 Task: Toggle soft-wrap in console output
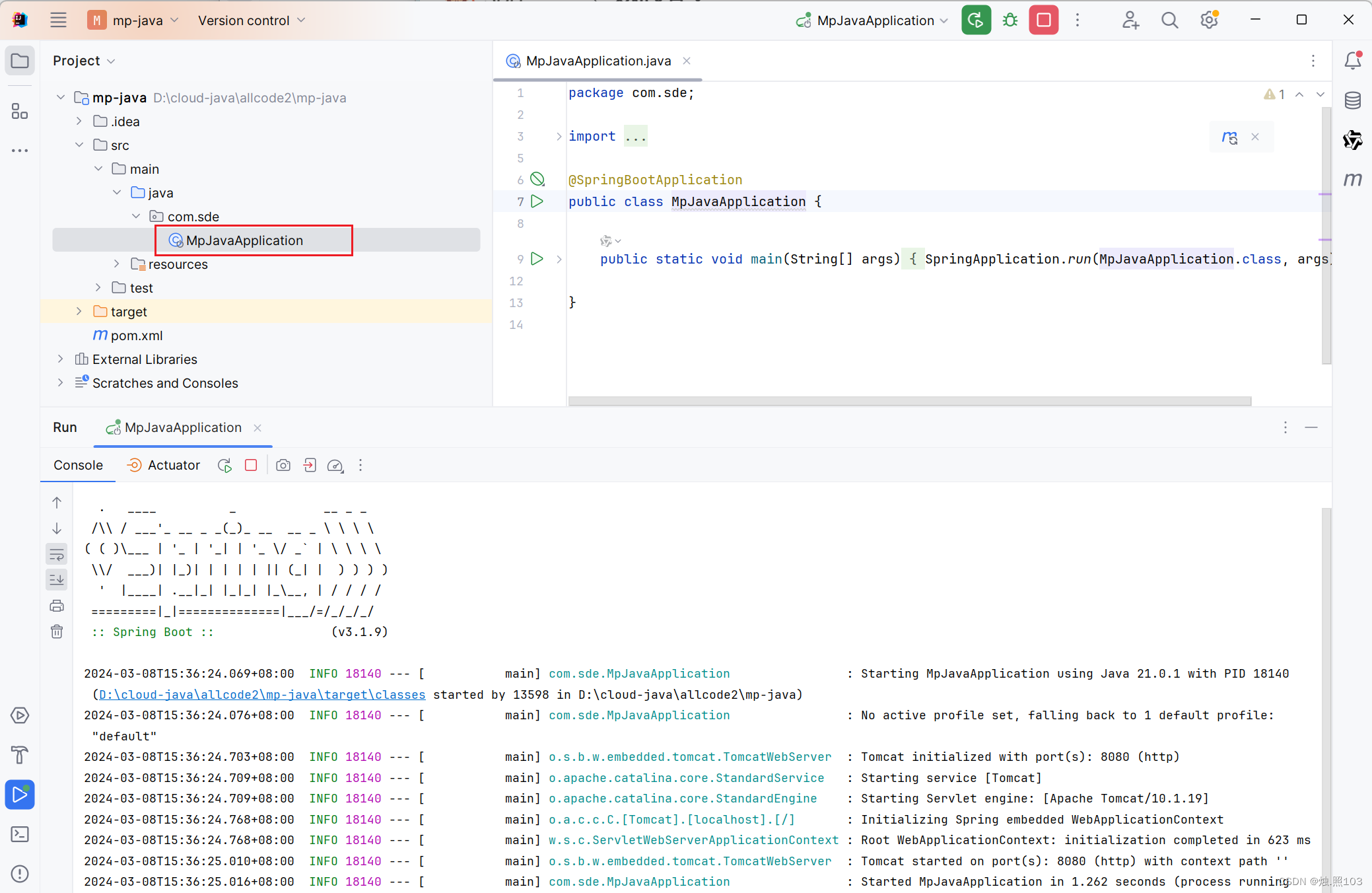click(57, 554)
